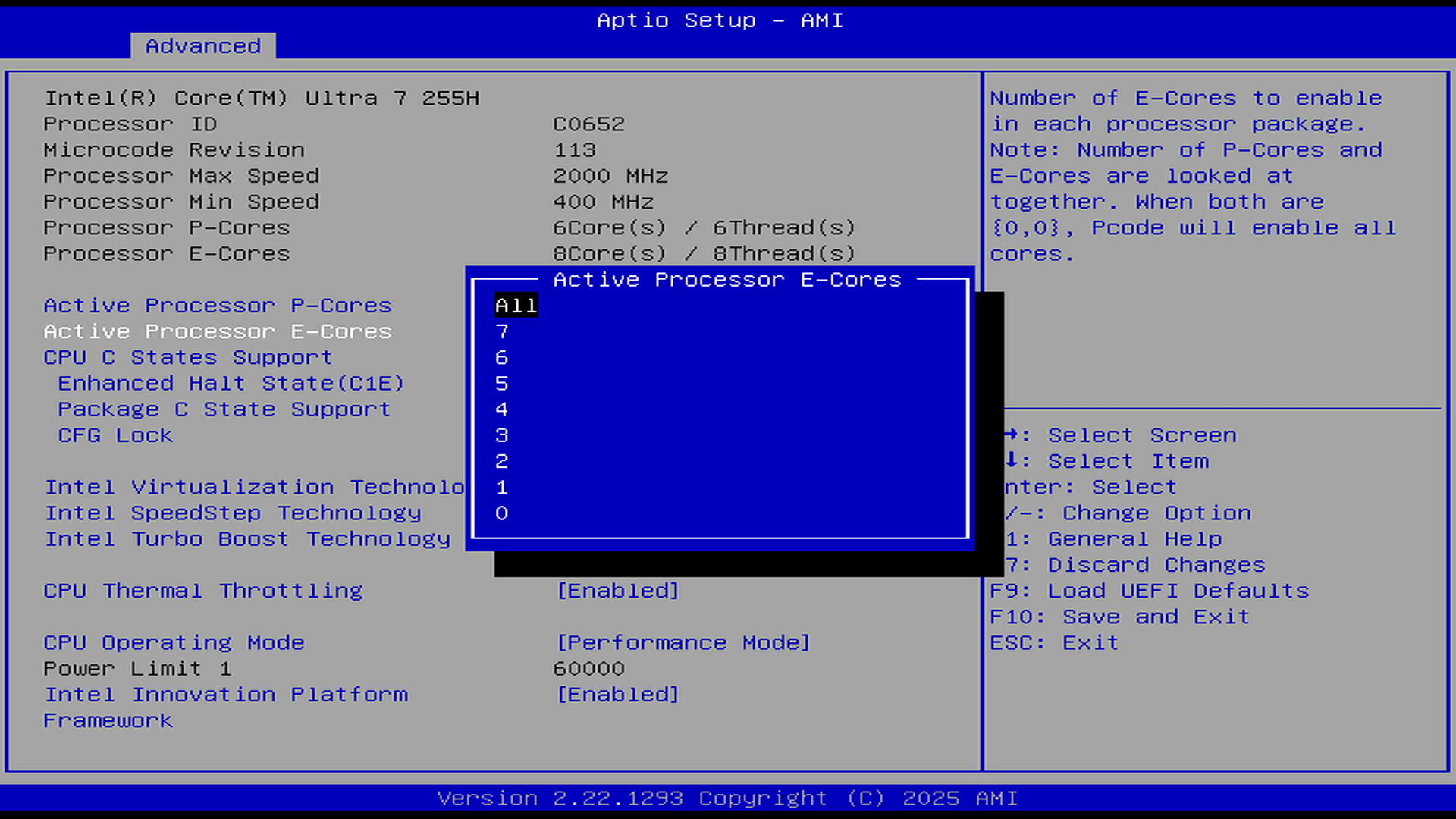Image resolution: width=1456 pixels, height=819 pixels.
Task: Toggle CPU Thermal Throttling Enabled value
Action: (x=618, y=591)
